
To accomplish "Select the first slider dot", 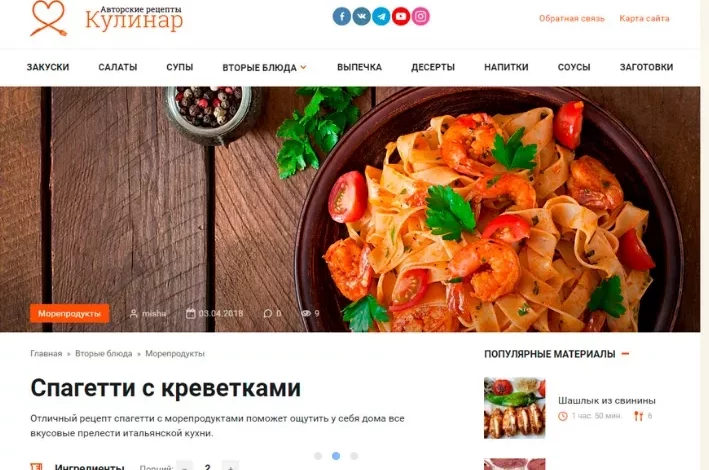I will (318, 456).
